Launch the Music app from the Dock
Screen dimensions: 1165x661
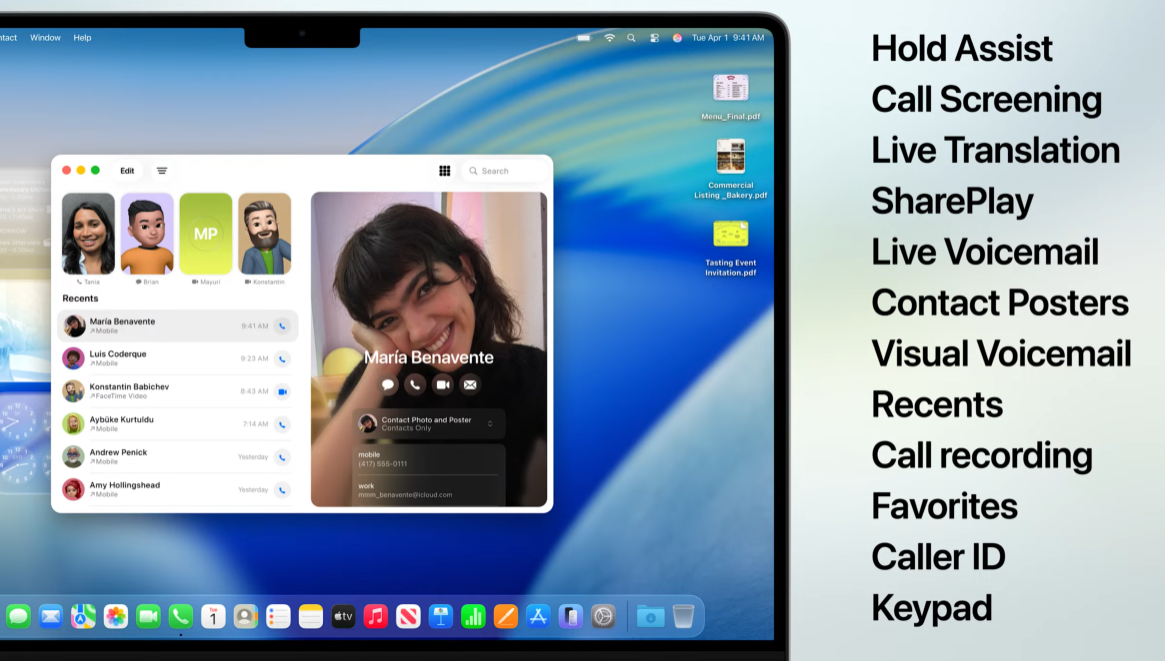376,616
